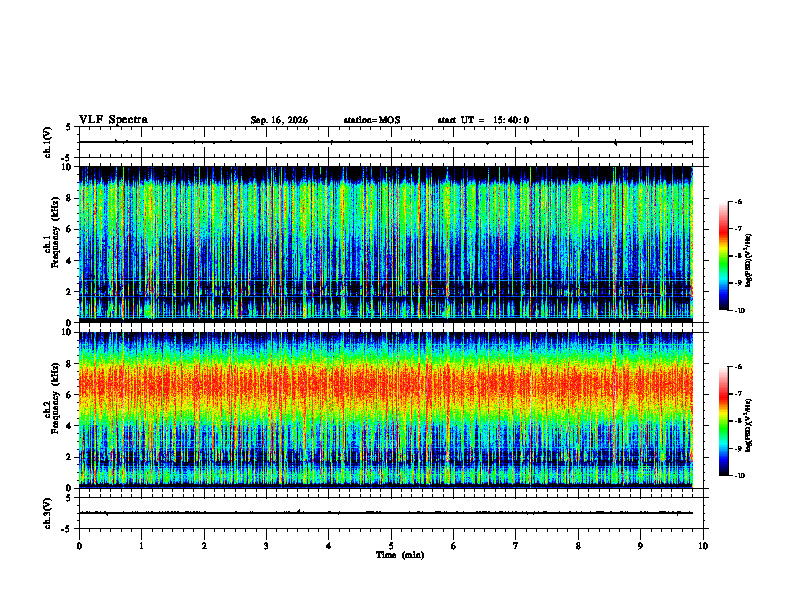This screenshot has height=612, width=792.
Task: Click the Sep. 16, 2026 date label
Action: pos(279,120)
